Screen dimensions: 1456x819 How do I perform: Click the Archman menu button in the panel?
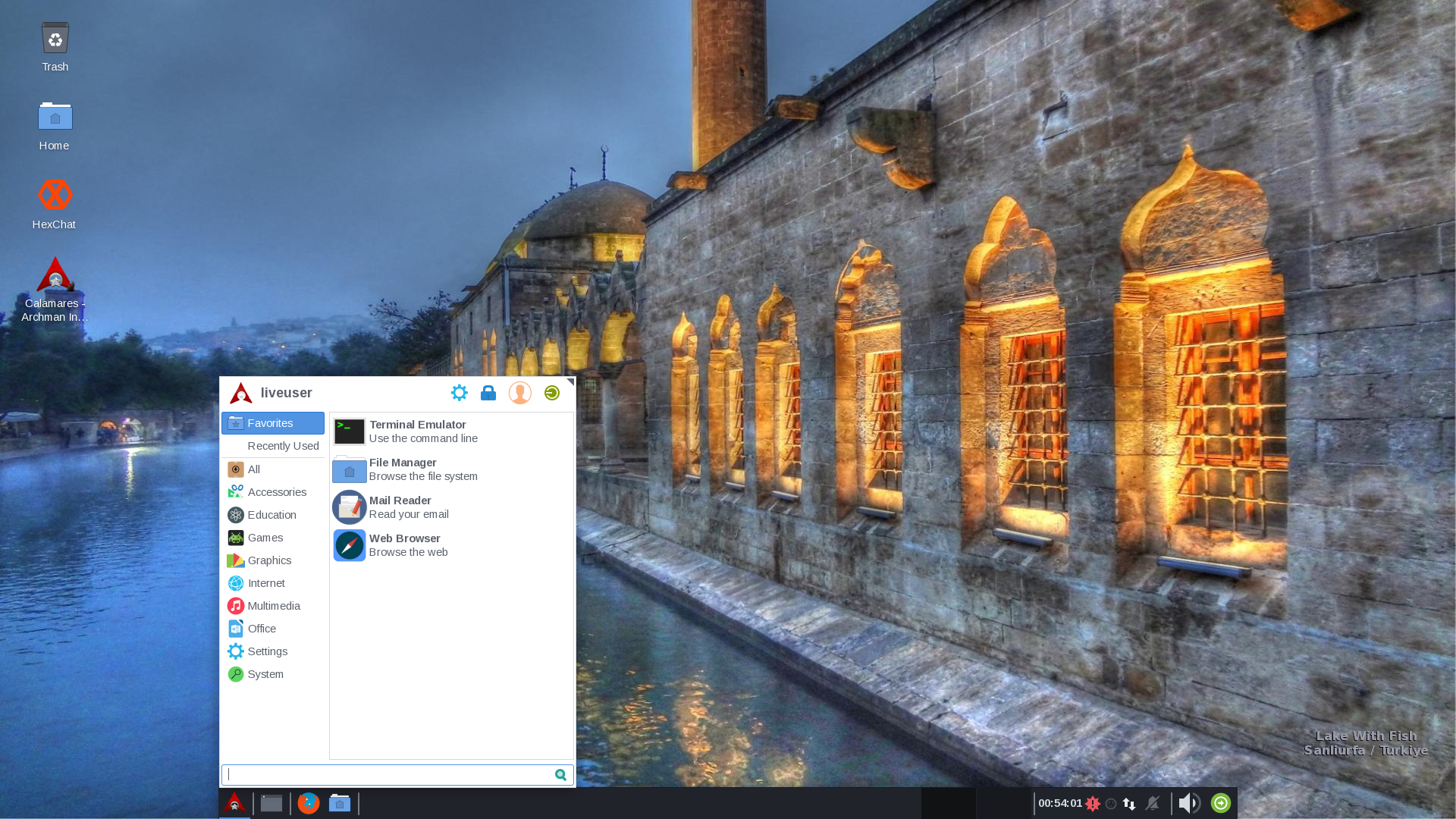234,803
